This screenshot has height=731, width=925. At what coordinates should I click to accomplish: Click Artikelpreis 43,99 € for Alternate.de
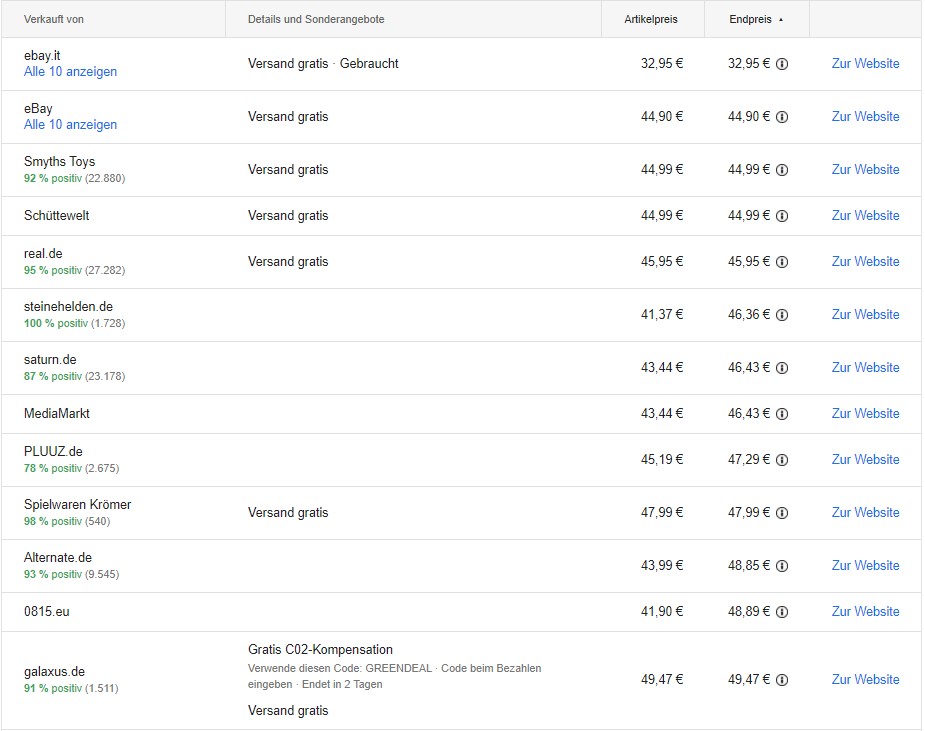click(x=662, y=566)
